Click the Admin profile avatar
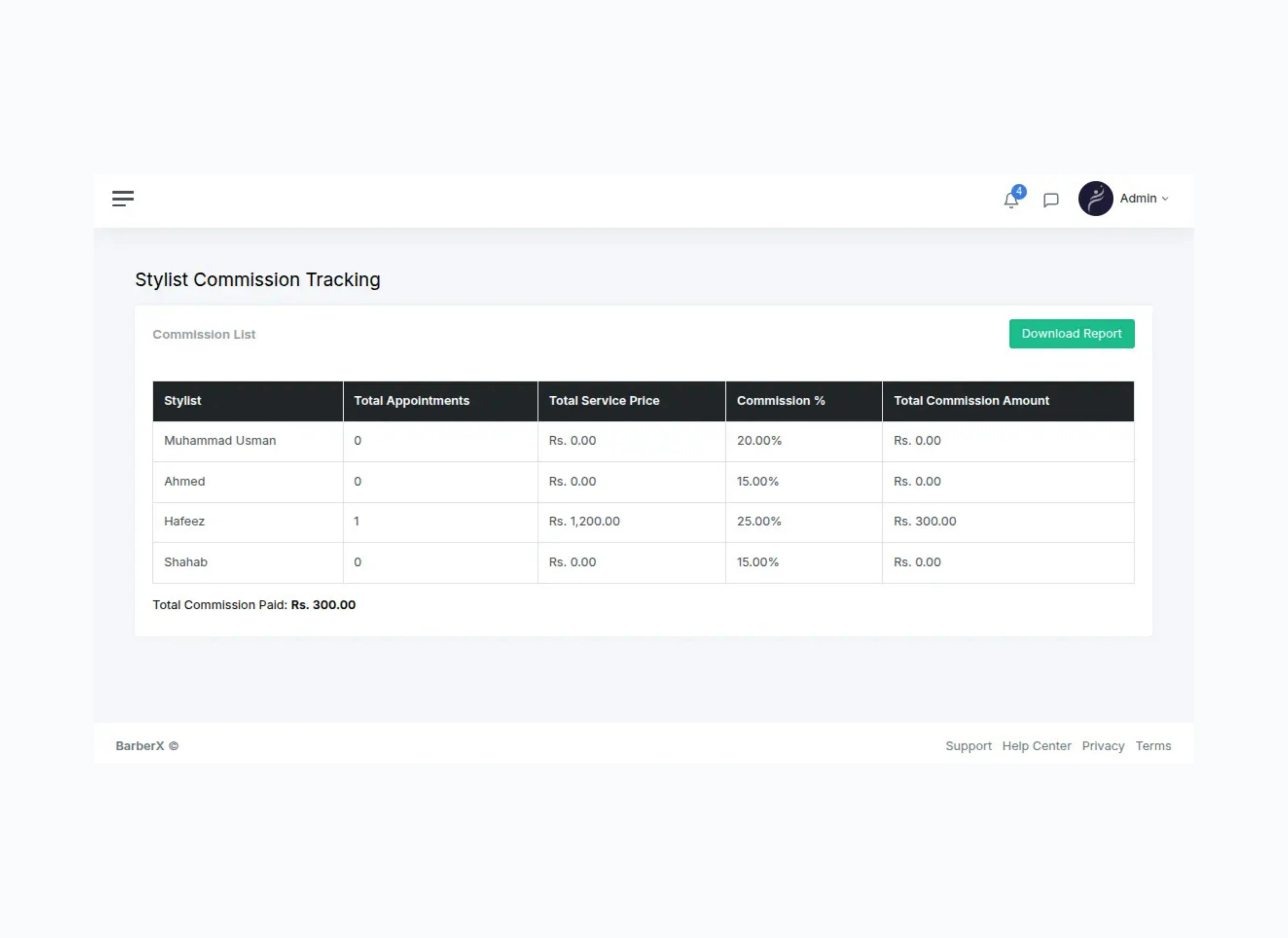This screenshot has width=1288, height=938. [1095, 199]
